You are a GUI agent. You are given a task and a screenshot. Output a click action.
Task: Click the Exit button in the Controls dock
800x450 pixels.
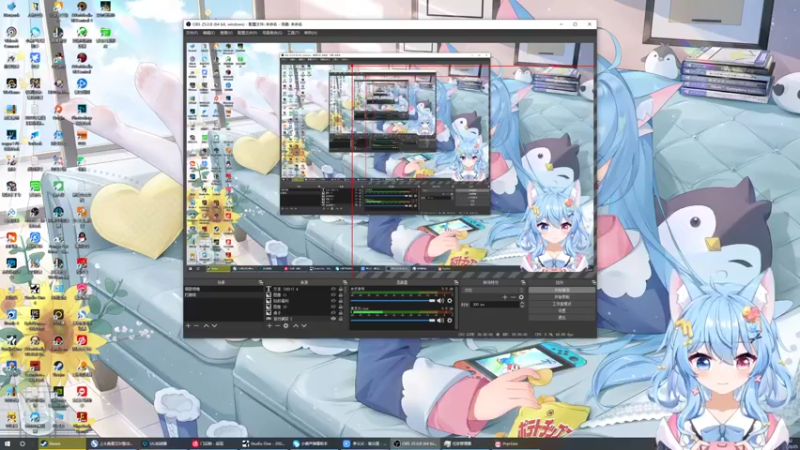(x=561, y=317)
